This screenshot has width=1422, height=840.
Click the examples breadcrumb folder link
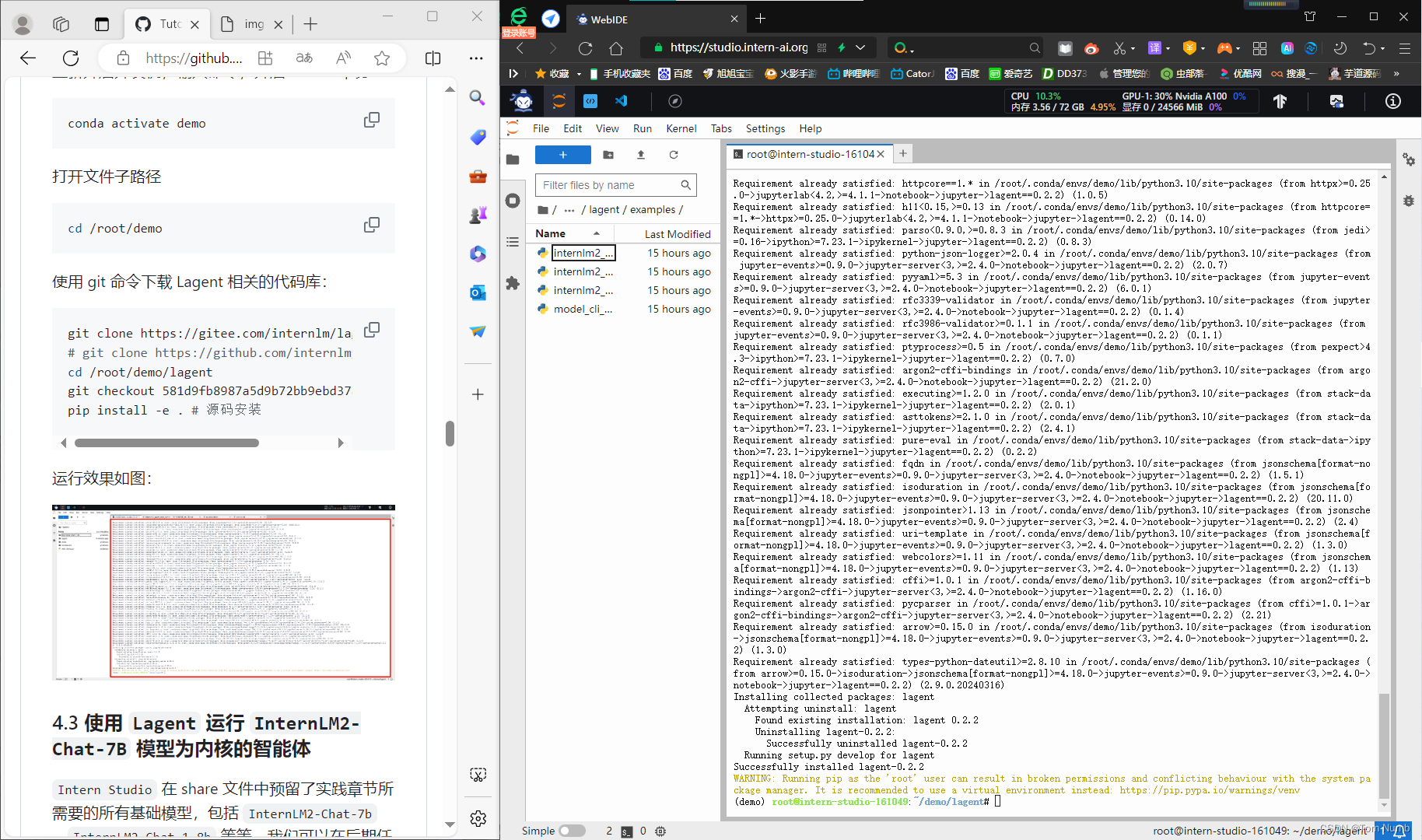click(653, 210)
